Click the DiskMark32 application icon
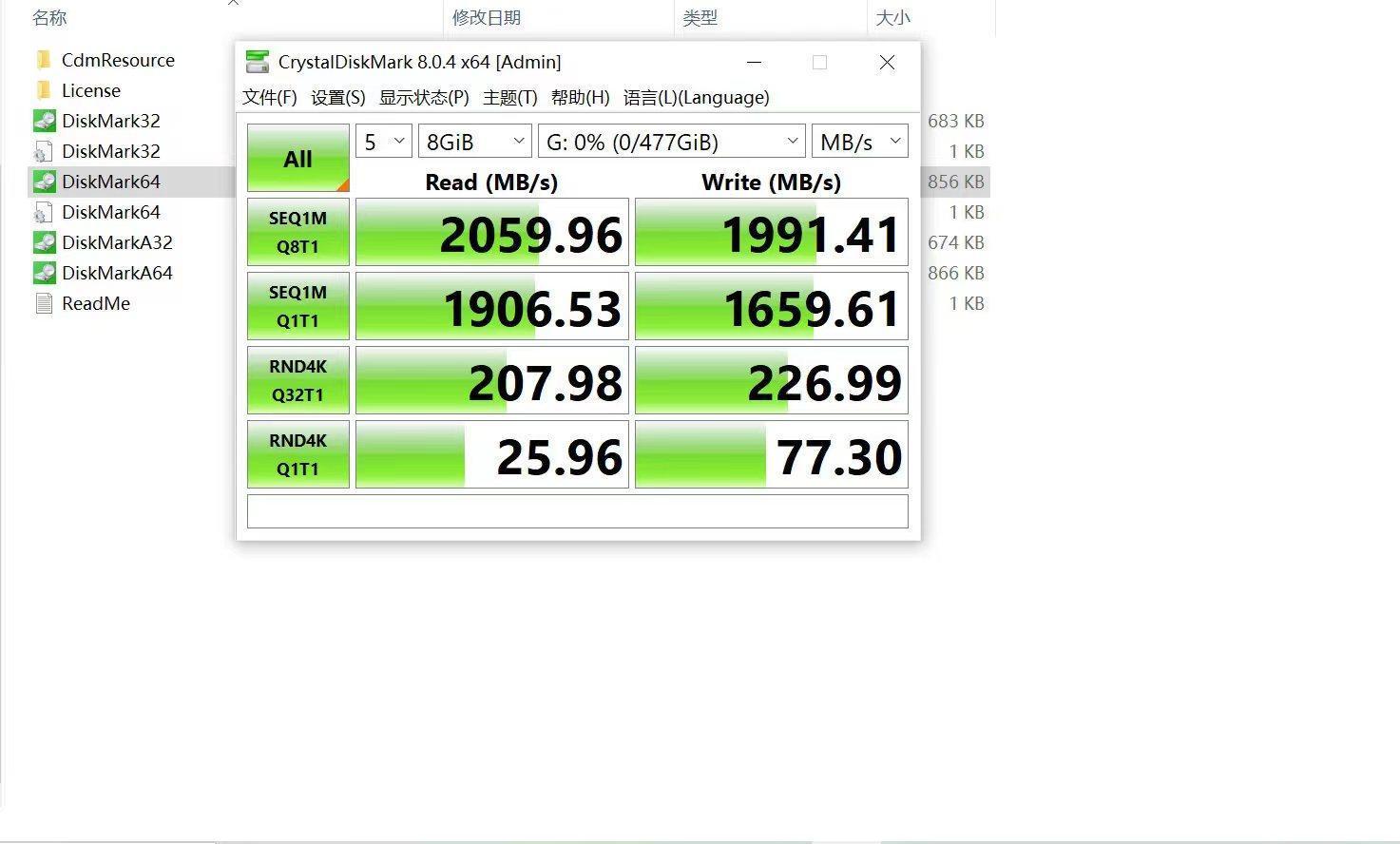Viewport: 1400px width, 844px height. [x=44, y=121]
